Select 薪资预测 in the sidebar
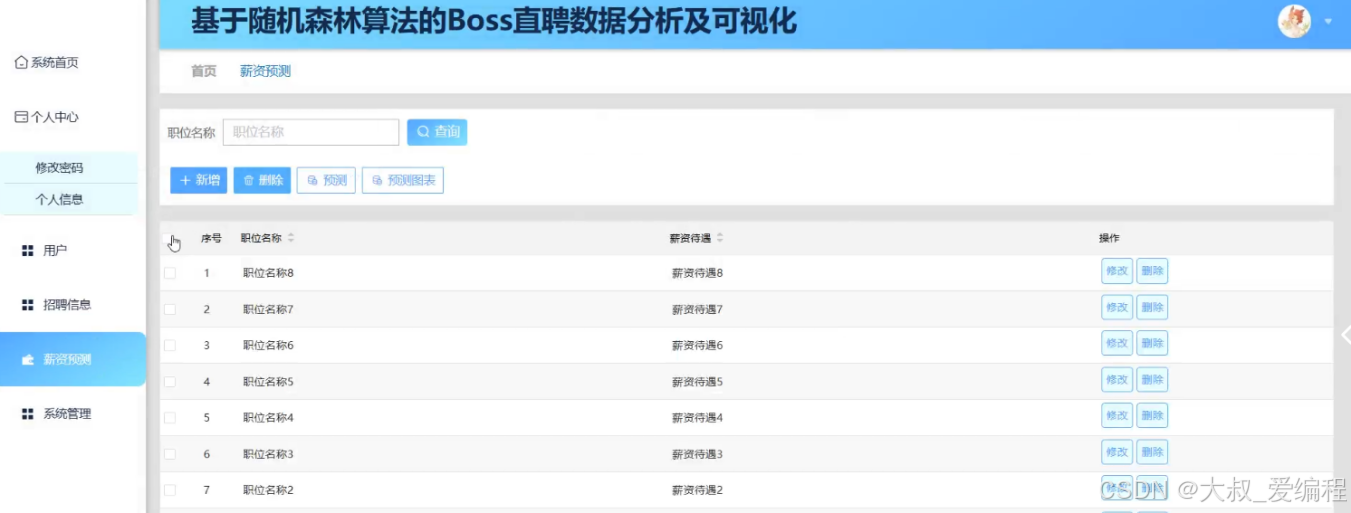Screen dimensions: 1351x513 (73, 359)
